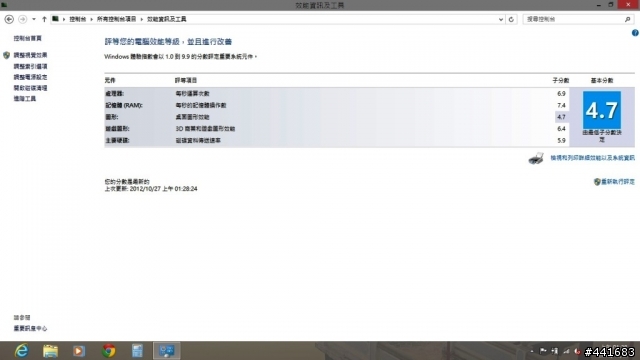This screenshot has height=360, width=640.
Task: Open the blue Help question mark
Action: coord(635,33)
